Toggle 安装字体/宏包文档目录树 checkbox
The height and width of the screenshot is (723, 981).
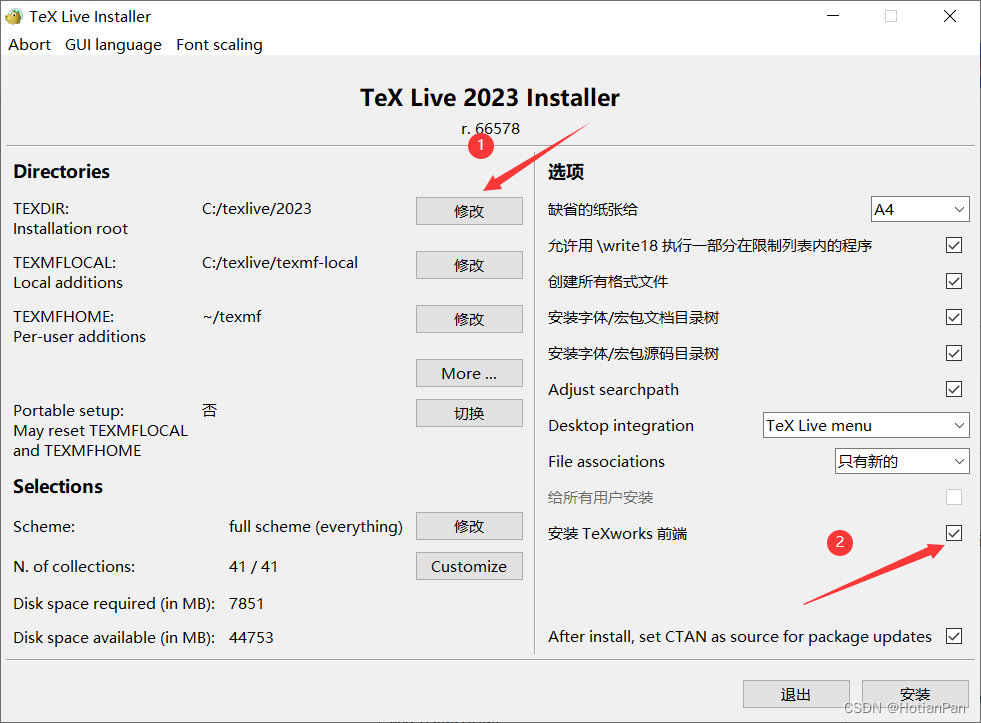[953, 317]
